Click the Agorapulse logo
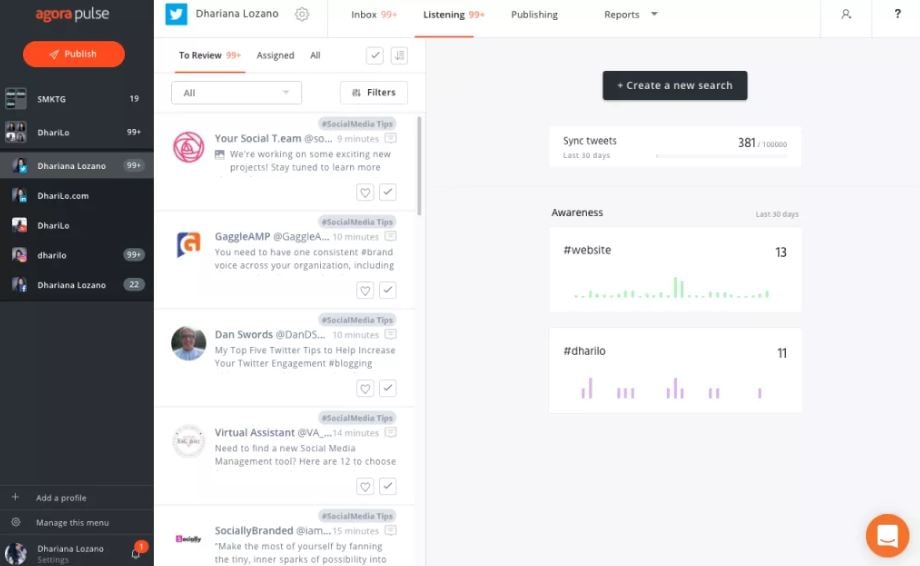This screenshot has width=920, height=566. [72, 14]
